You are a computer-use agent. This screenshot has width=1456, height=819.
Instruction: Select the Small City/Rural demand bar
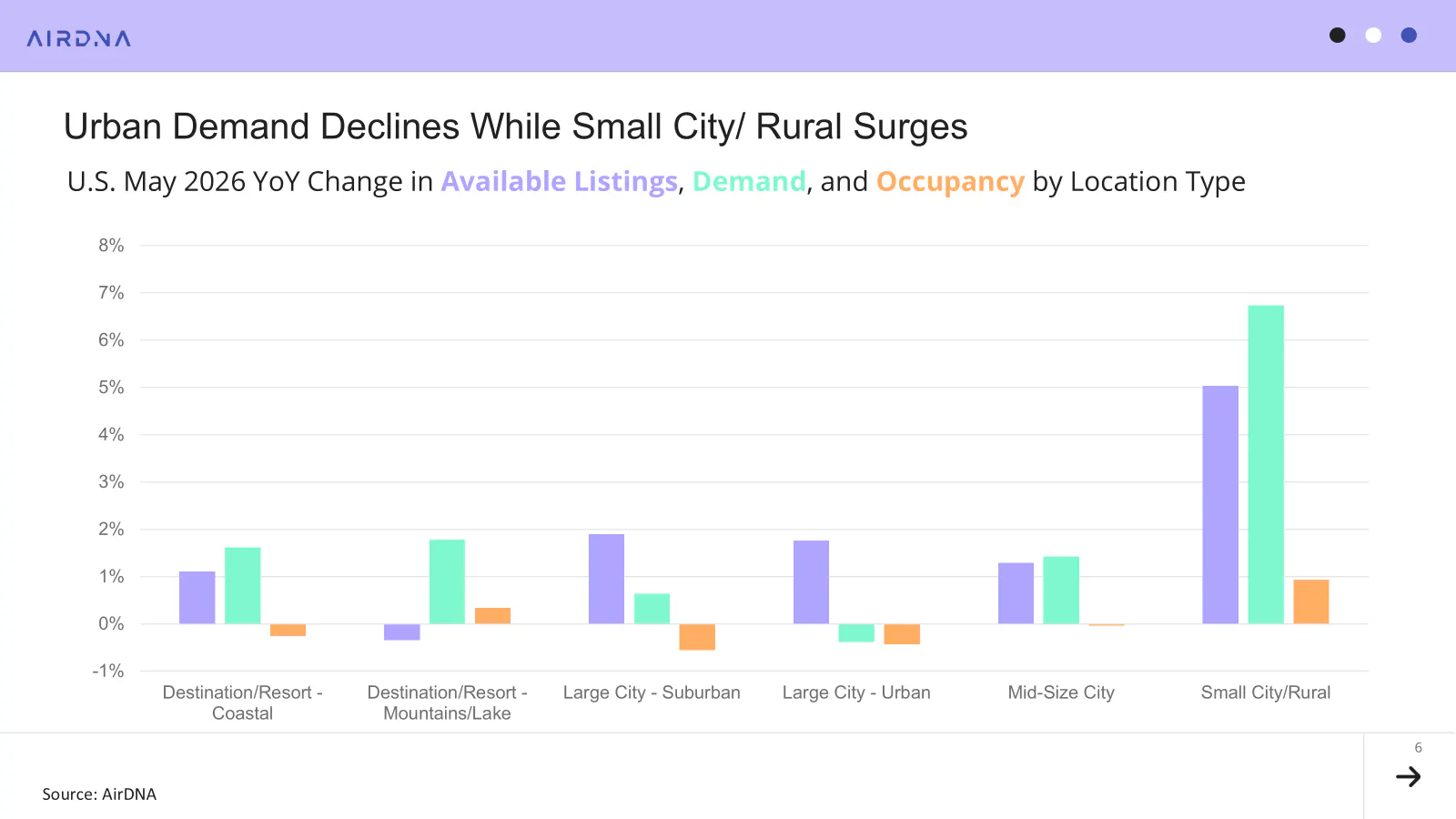coord(1266,464)
